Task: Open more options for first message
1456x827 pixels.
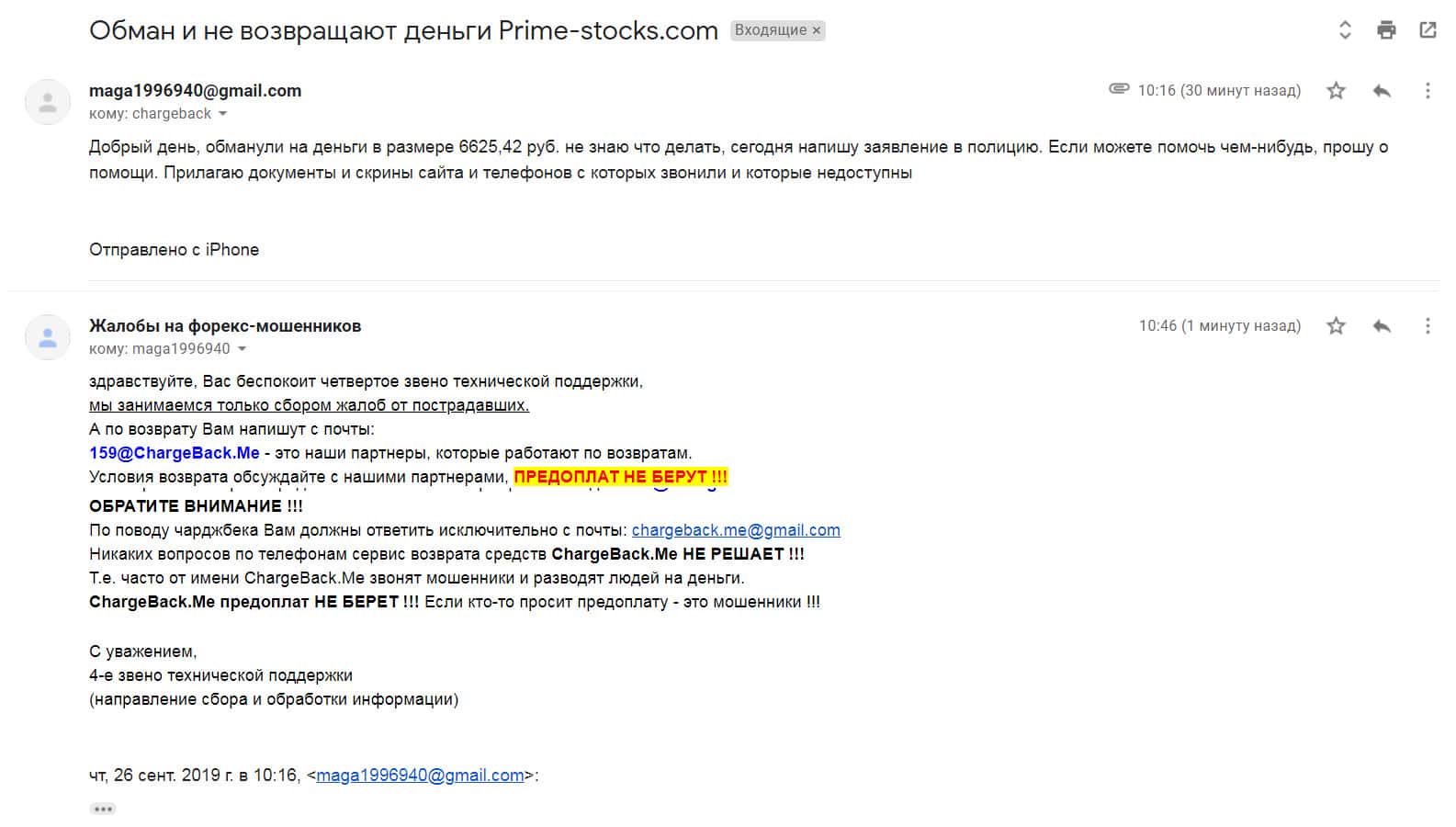Action: (x=1427, y=91)
